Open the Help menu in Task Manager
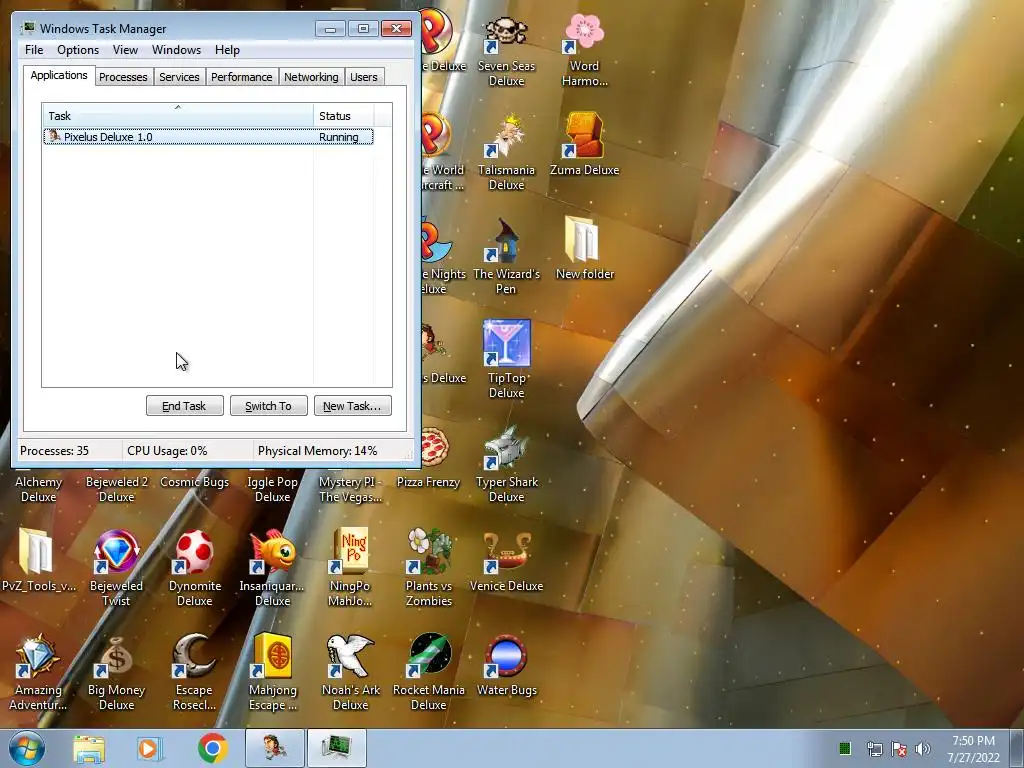 pos(227,50)
